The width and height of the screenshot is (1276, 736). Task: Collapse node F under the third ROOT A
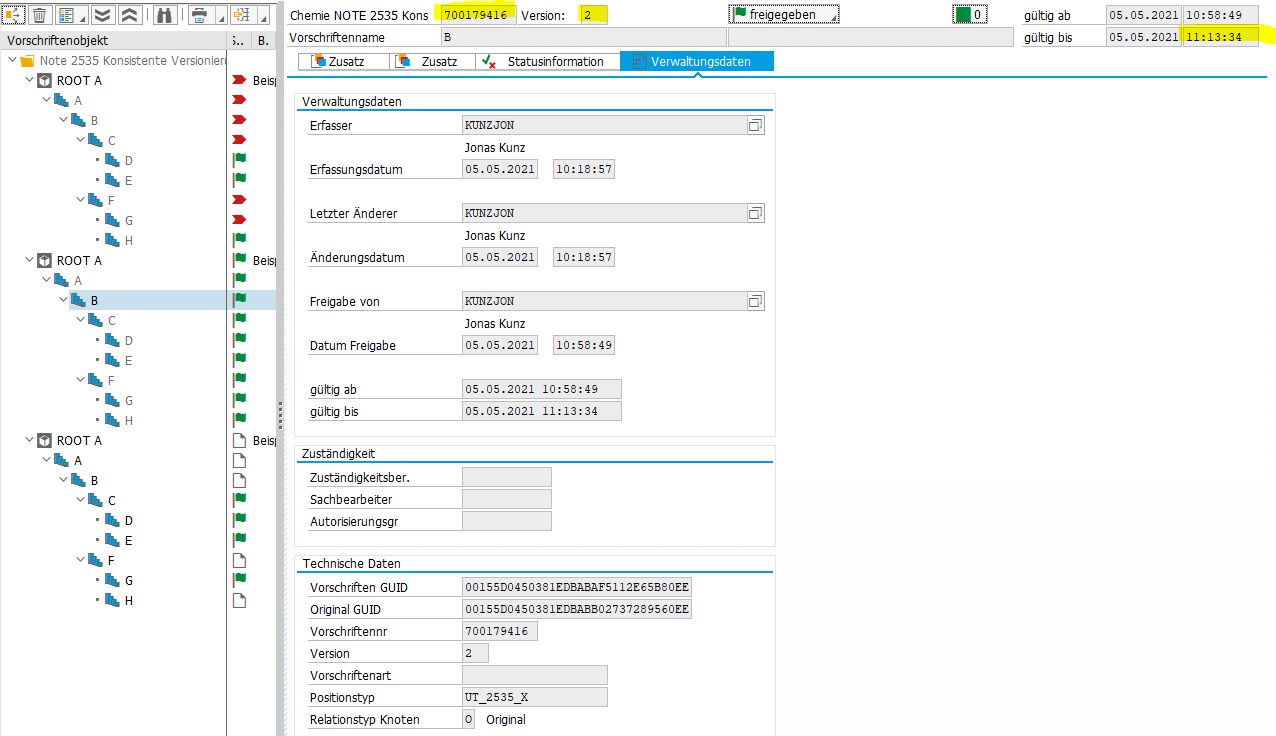coord(80,561)
